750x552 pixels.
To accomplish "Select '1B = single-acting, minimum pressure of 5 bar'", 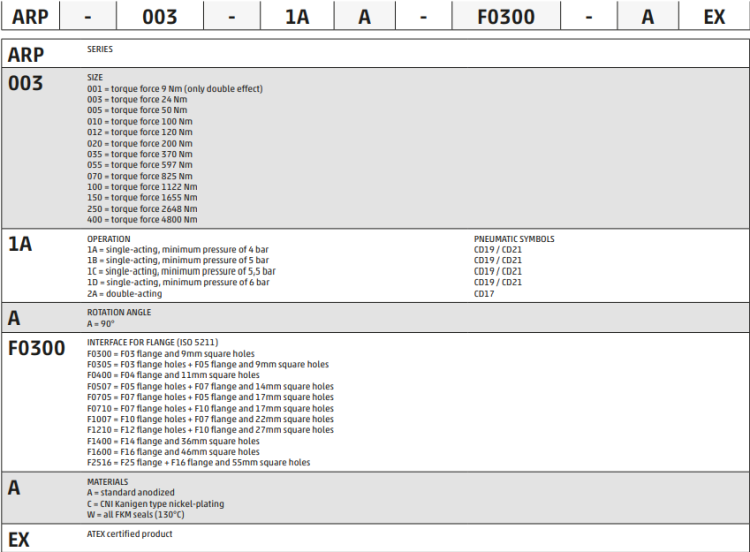I will tap(177, 260).
